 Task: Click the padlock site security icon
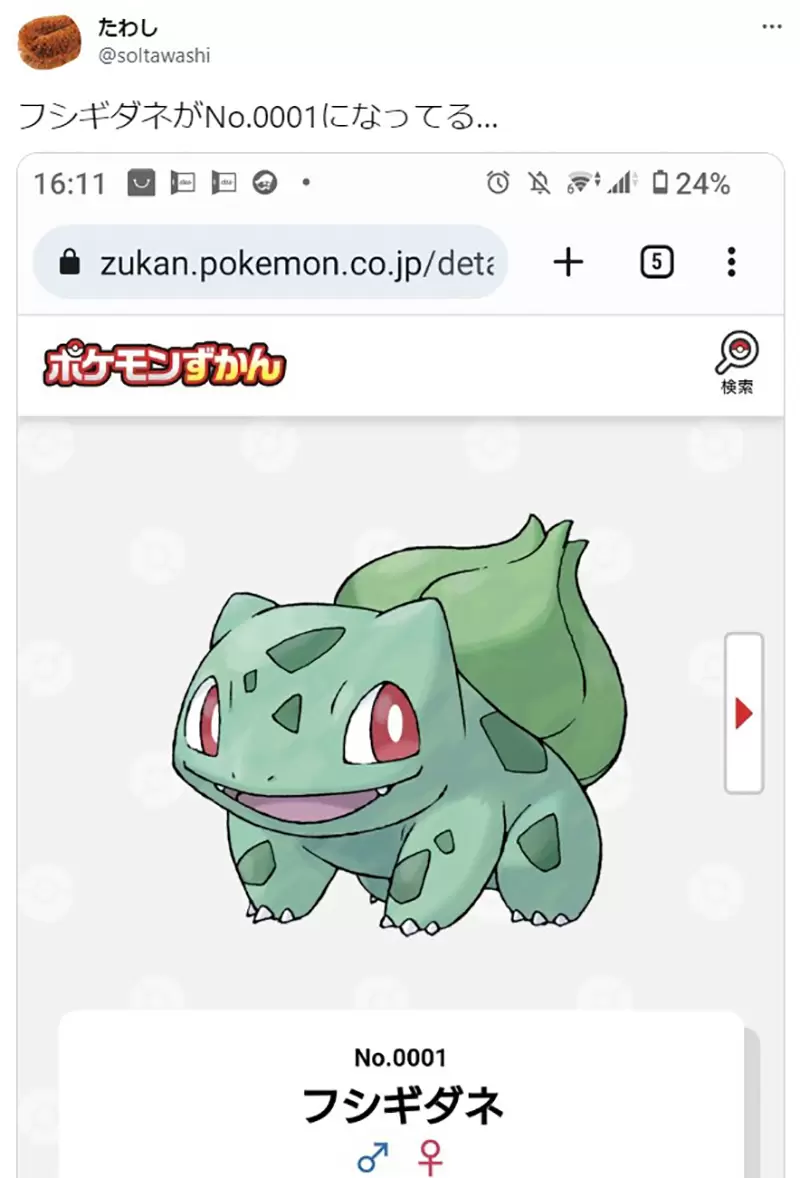point(69,262)
